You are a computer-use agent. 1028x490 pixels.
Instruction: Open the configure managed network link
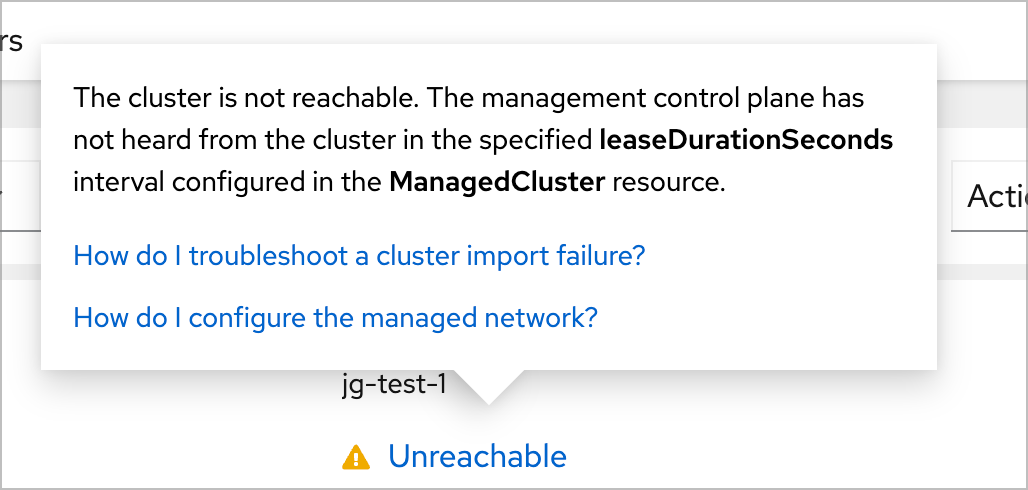335,318
